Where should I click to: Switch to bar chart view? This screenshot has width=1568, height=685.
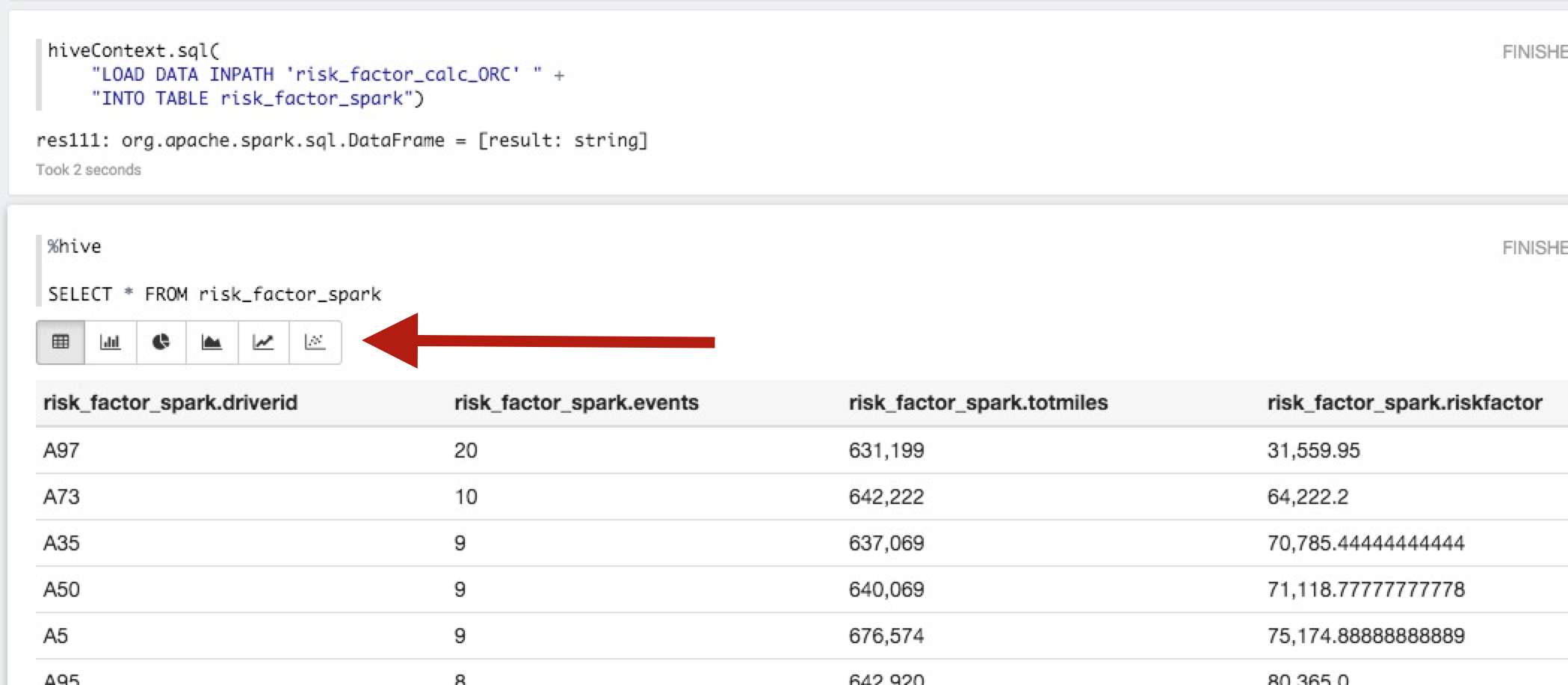(111, 342)
